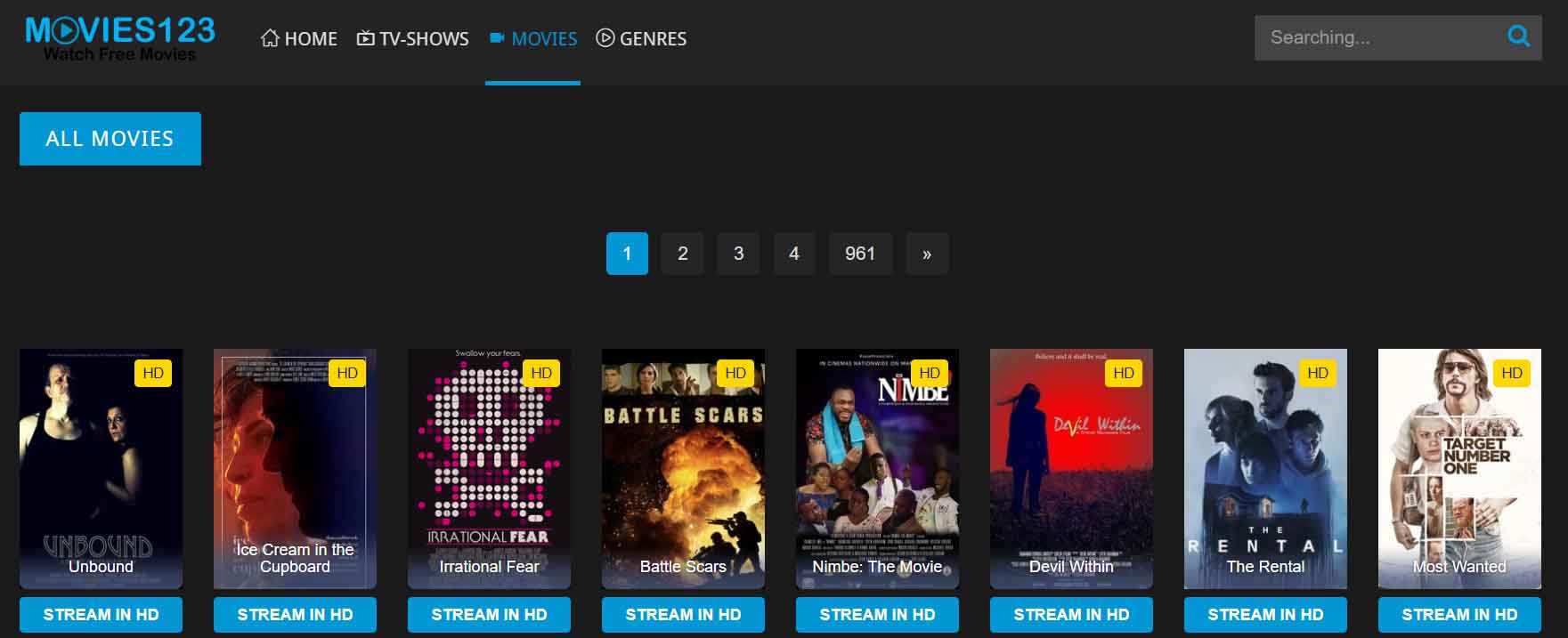This screenshot has height=638, width=1568.
Task: Click the magnifying glass search icon
Action: (1518, 36)
